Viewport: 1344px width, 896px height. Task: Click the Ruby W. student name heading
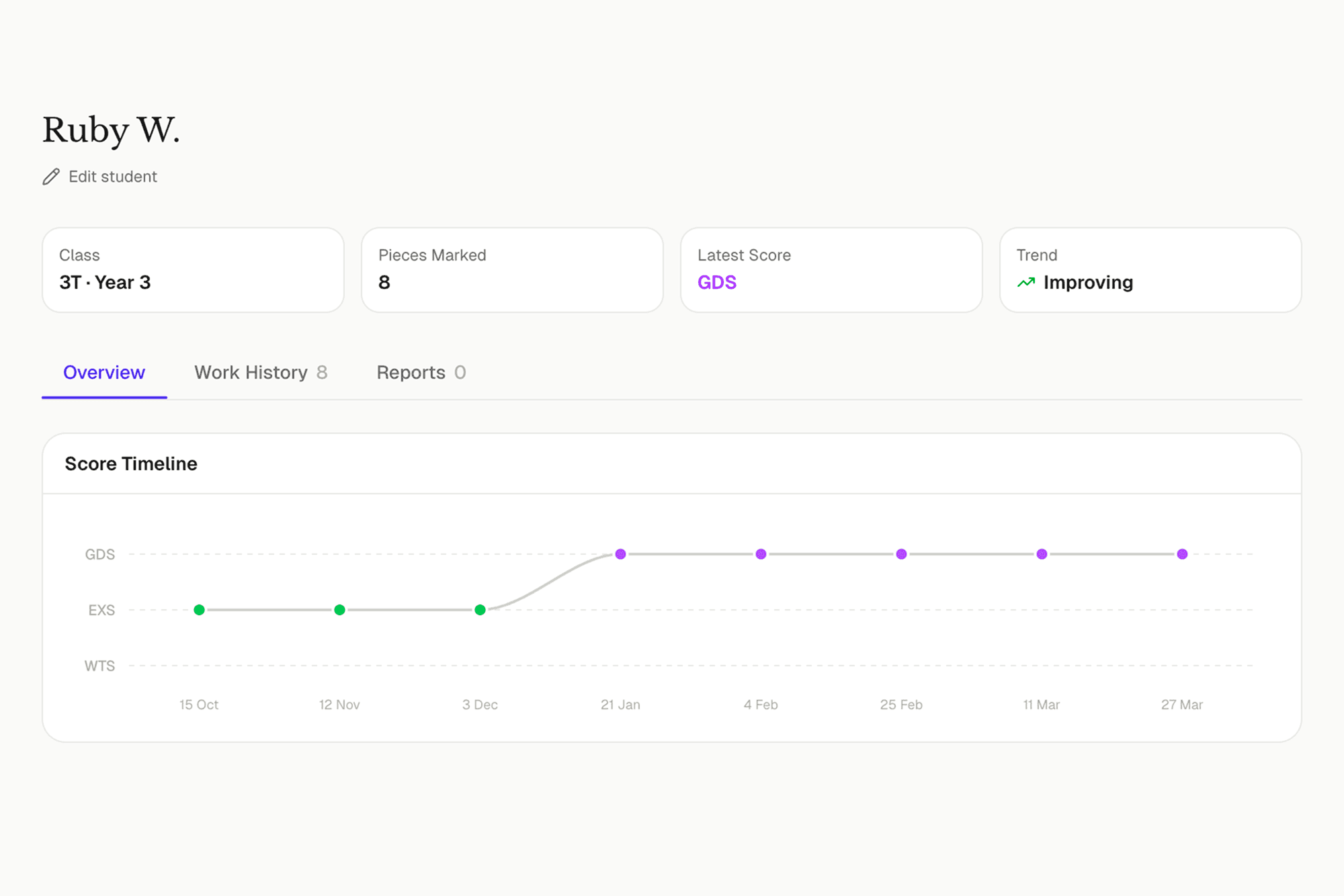(x=111, y=130)
